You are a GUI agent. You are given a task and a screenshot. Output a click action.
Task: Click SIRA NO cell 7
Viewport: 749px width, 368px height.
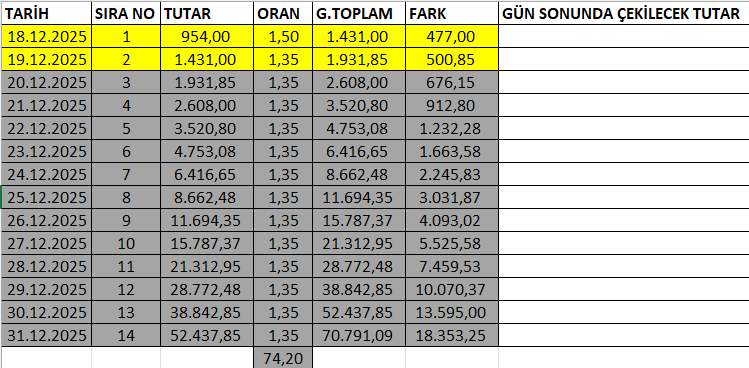126,174
